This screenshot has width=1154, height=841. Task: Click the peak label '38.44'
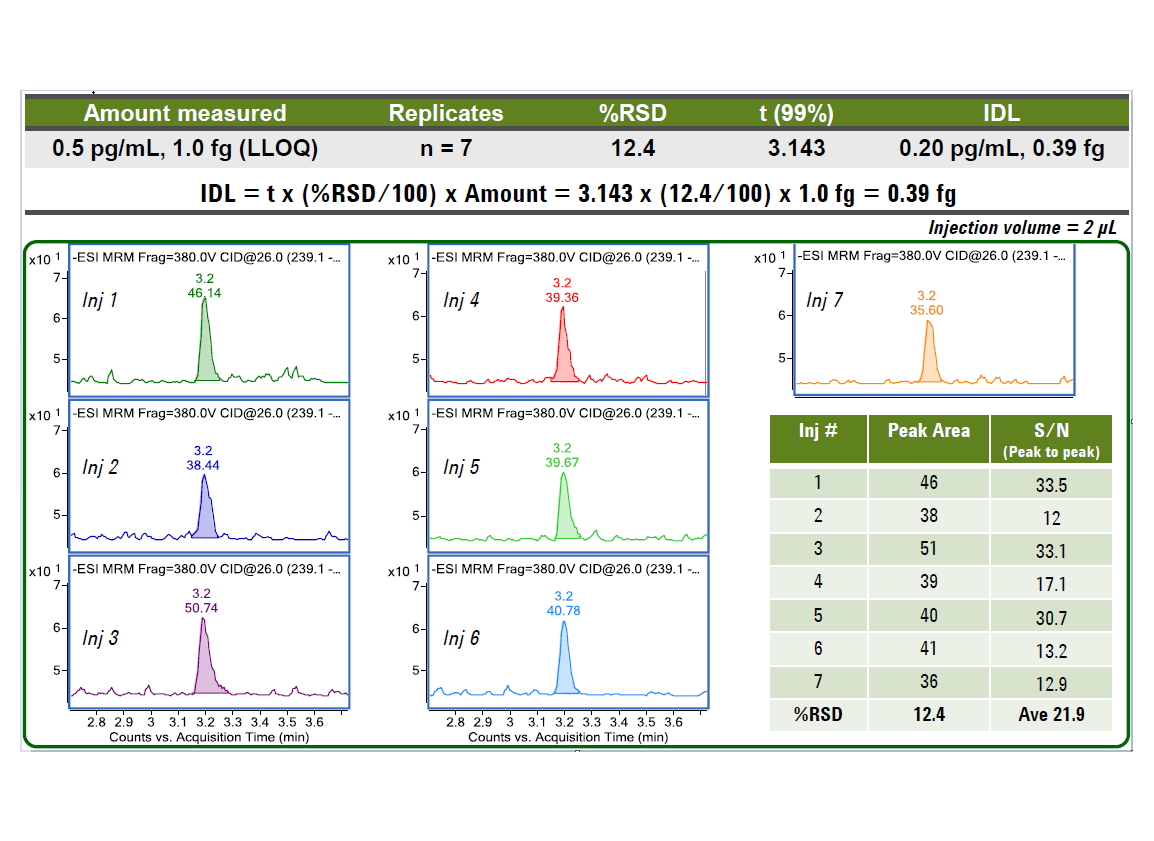(203, 465)
